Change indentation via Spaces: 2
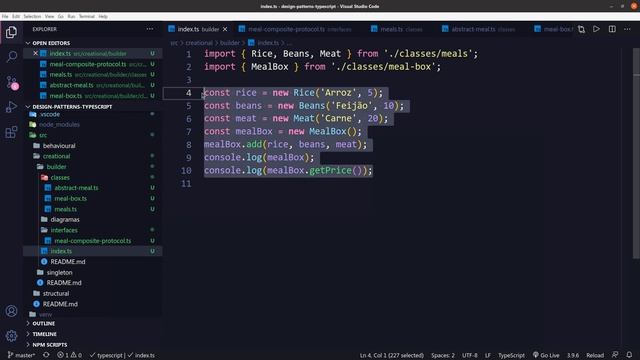 tap(443, 355)
